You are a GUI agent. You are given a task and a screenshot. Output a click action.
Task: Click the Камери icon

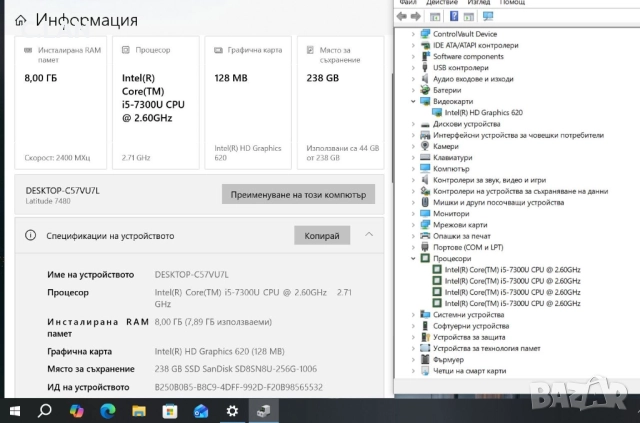425,146
